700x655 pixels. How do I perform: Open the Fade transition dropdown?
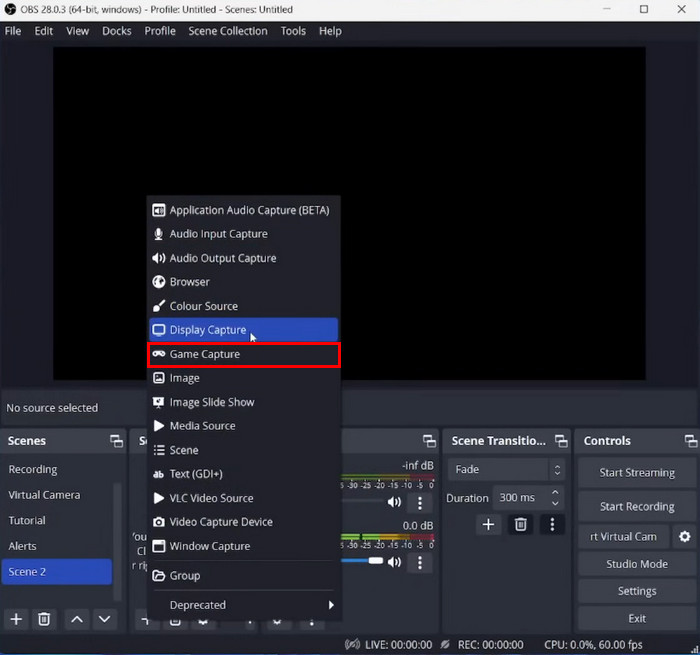[506, 470]
